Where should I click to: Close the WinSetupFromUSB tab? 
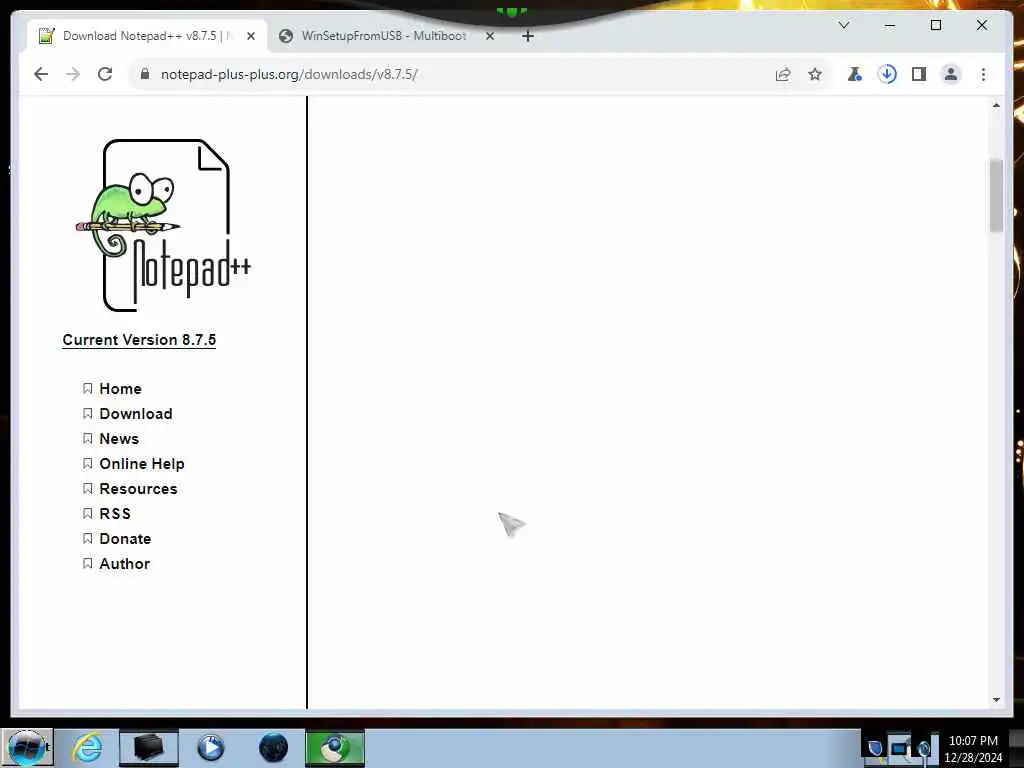490,36
